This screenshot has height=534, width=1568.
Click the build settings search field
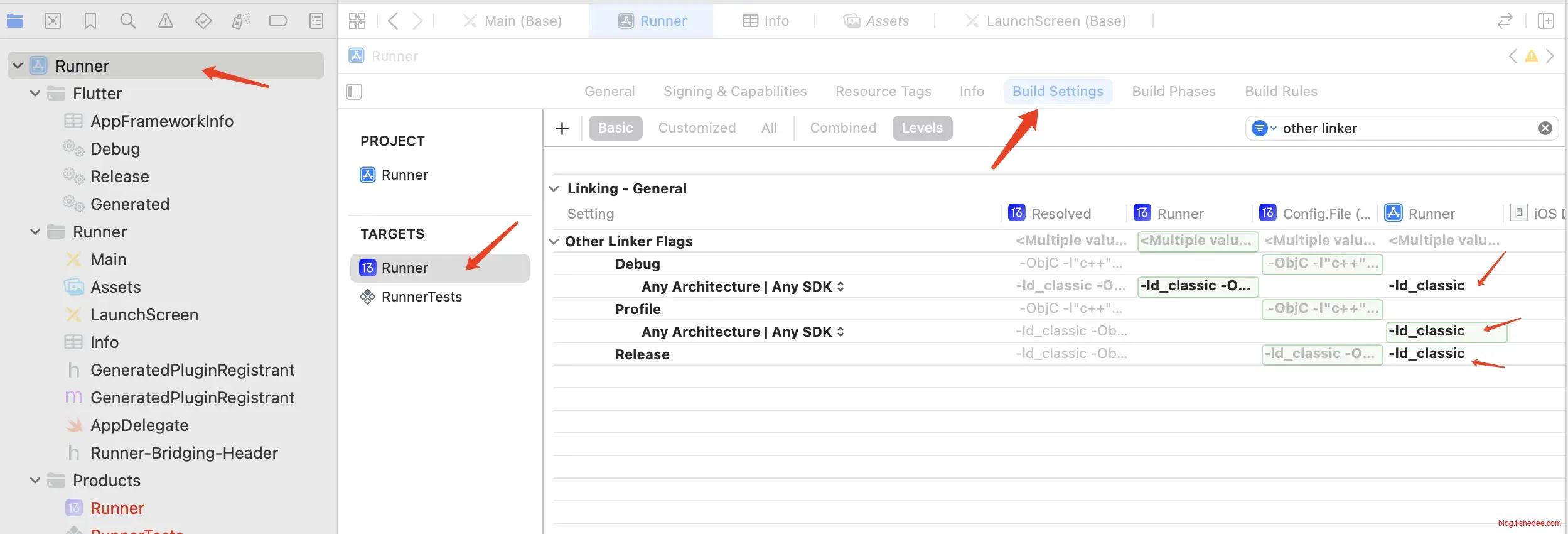tap(1400, 129)
